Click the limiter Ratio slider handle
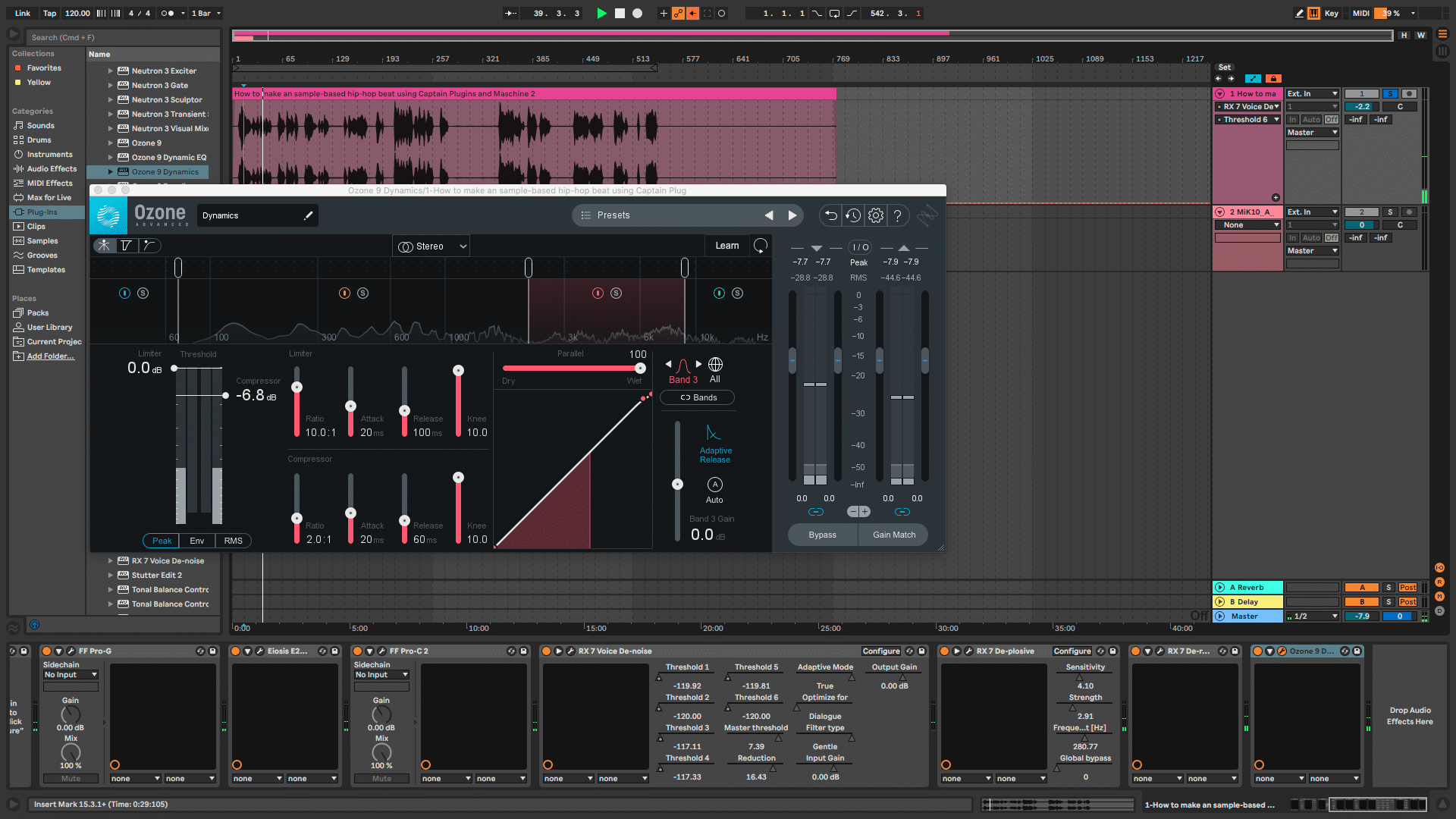The height and width of the screenshot is (819, 1456). 297,387
